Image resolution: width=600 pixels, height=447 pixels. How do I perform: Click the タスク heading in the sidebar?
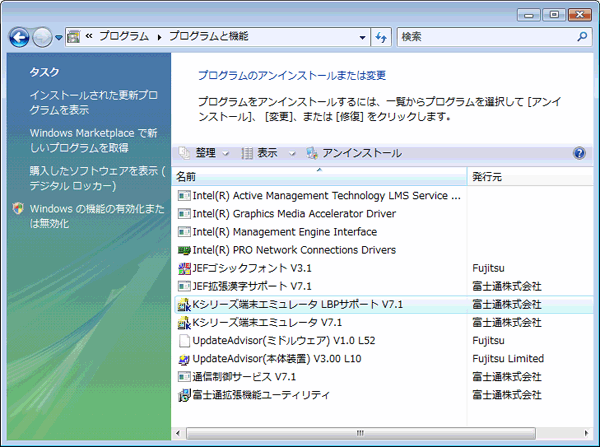click(x=44, y=72)
